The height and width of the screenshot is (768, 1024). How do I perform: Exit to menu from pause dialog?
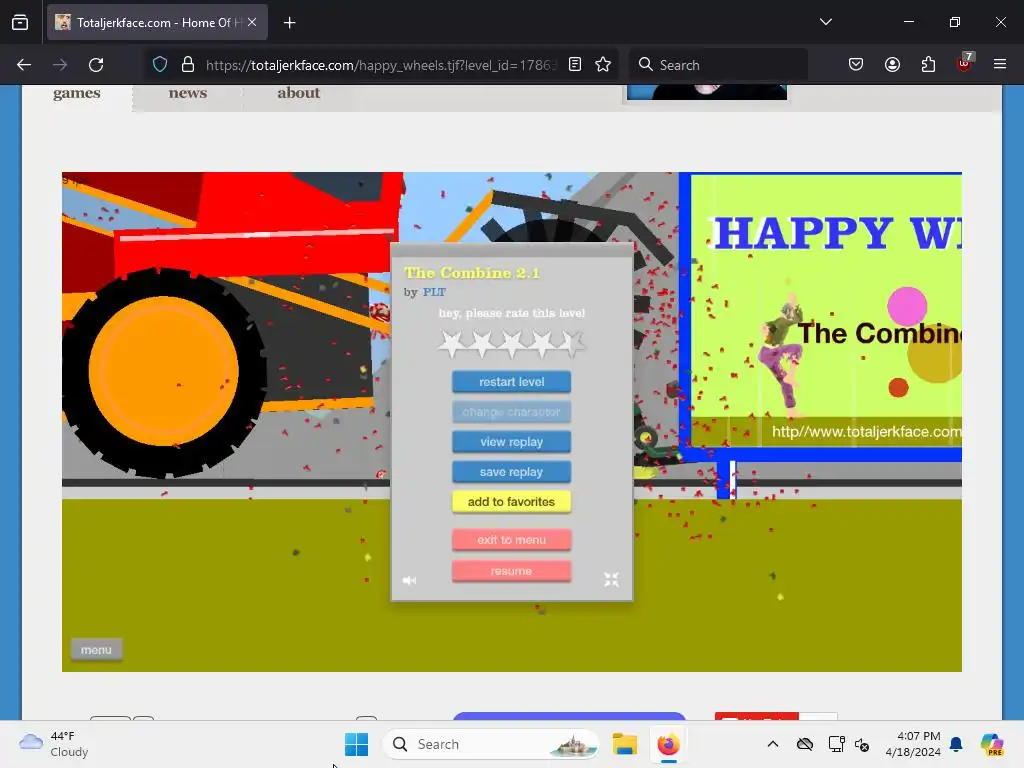coord(511,539)
